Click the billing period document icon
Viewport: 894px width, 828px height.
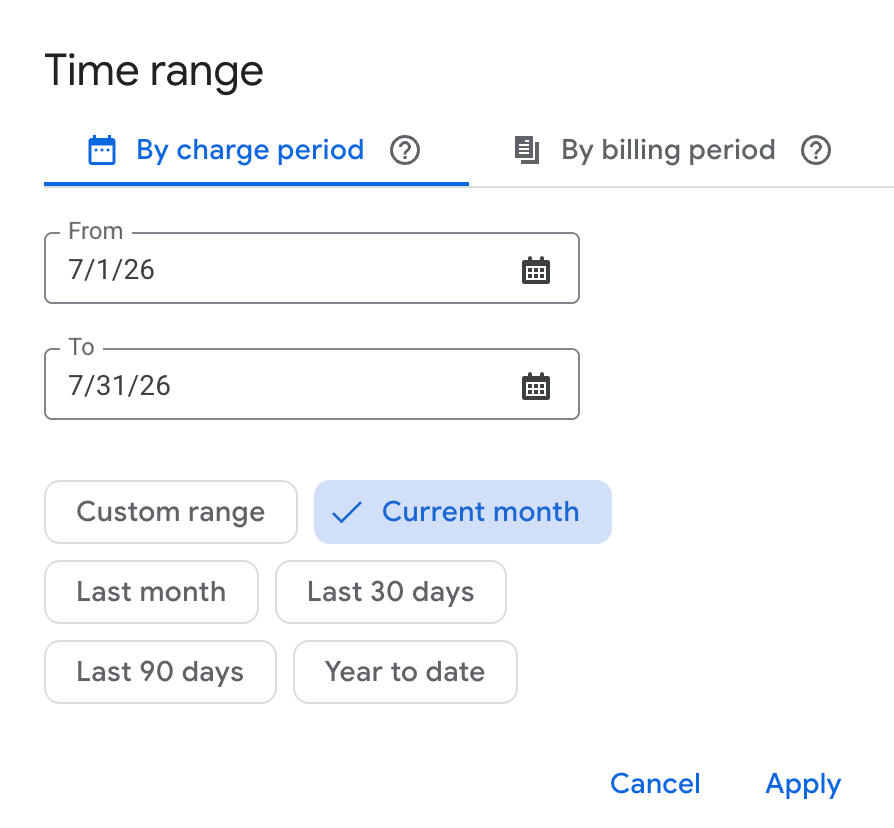coord(527,151)
